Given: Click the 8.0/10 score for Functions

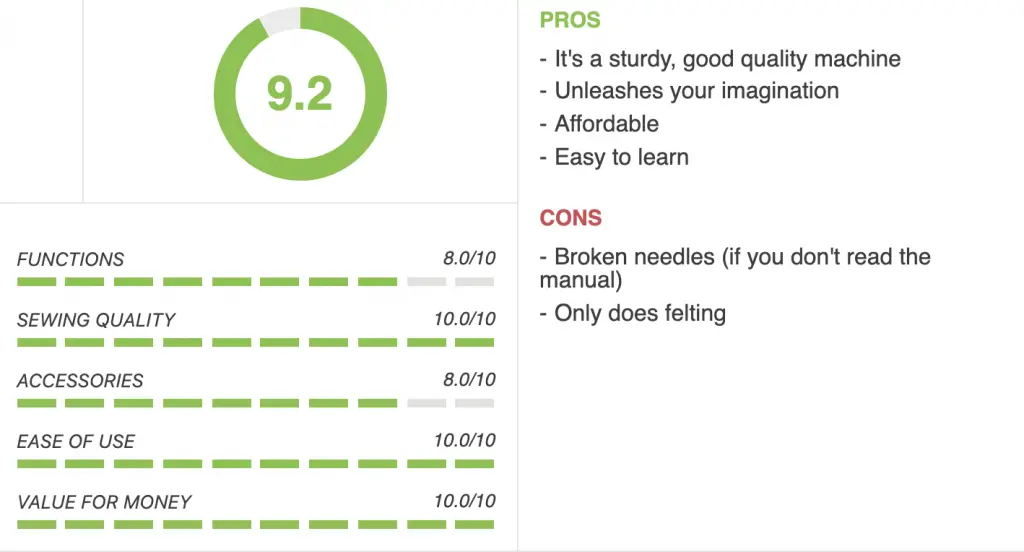Looking at the screenshot, I should coord(469,258).
